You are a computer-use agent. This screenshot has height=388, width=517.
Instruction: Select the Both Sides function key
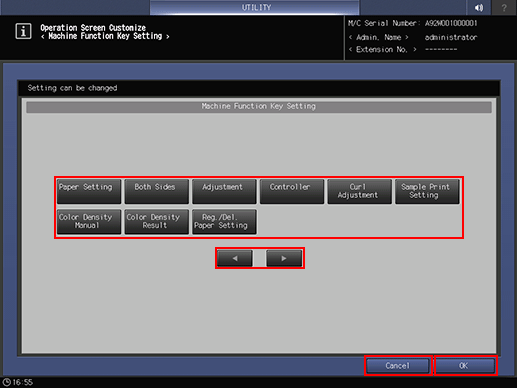(156, 191)
